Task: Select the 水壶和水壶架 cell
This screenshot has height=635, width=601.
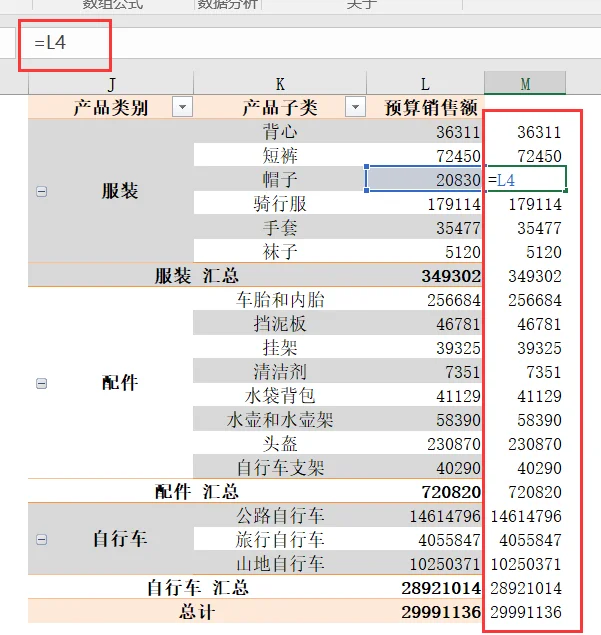Action: tap(280, 420)
